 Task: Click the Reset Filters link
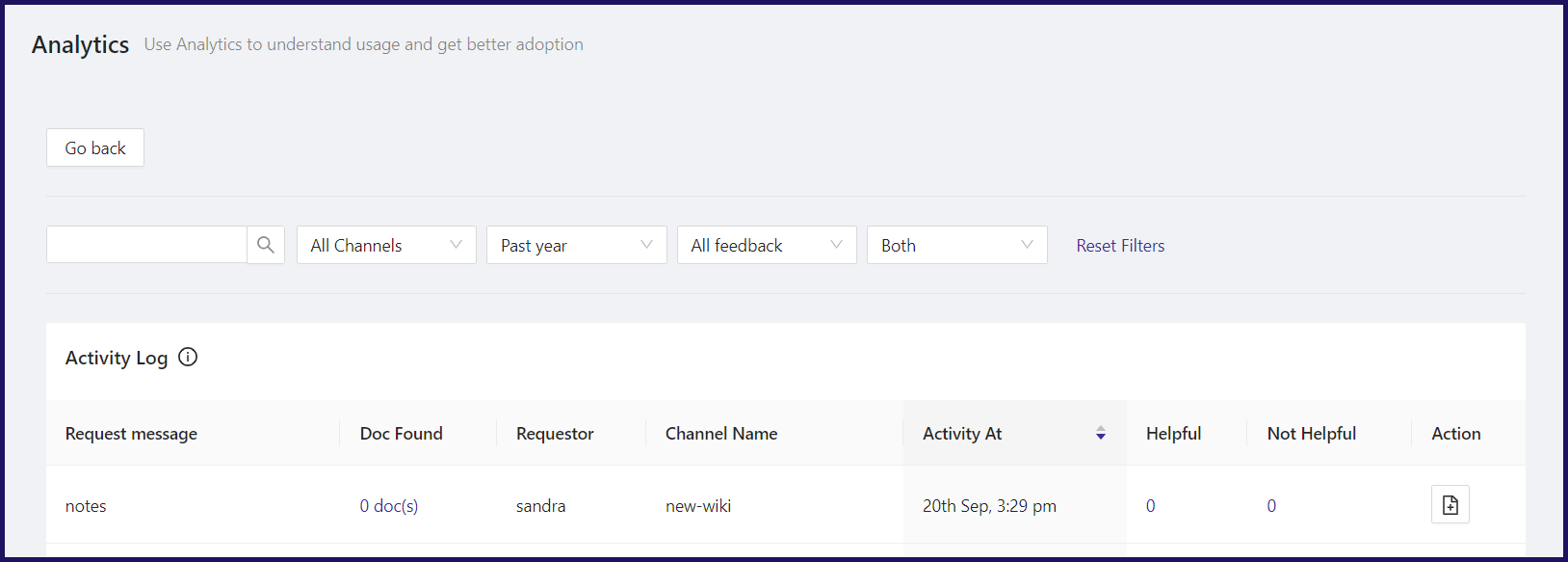(x=1120, y=246)
